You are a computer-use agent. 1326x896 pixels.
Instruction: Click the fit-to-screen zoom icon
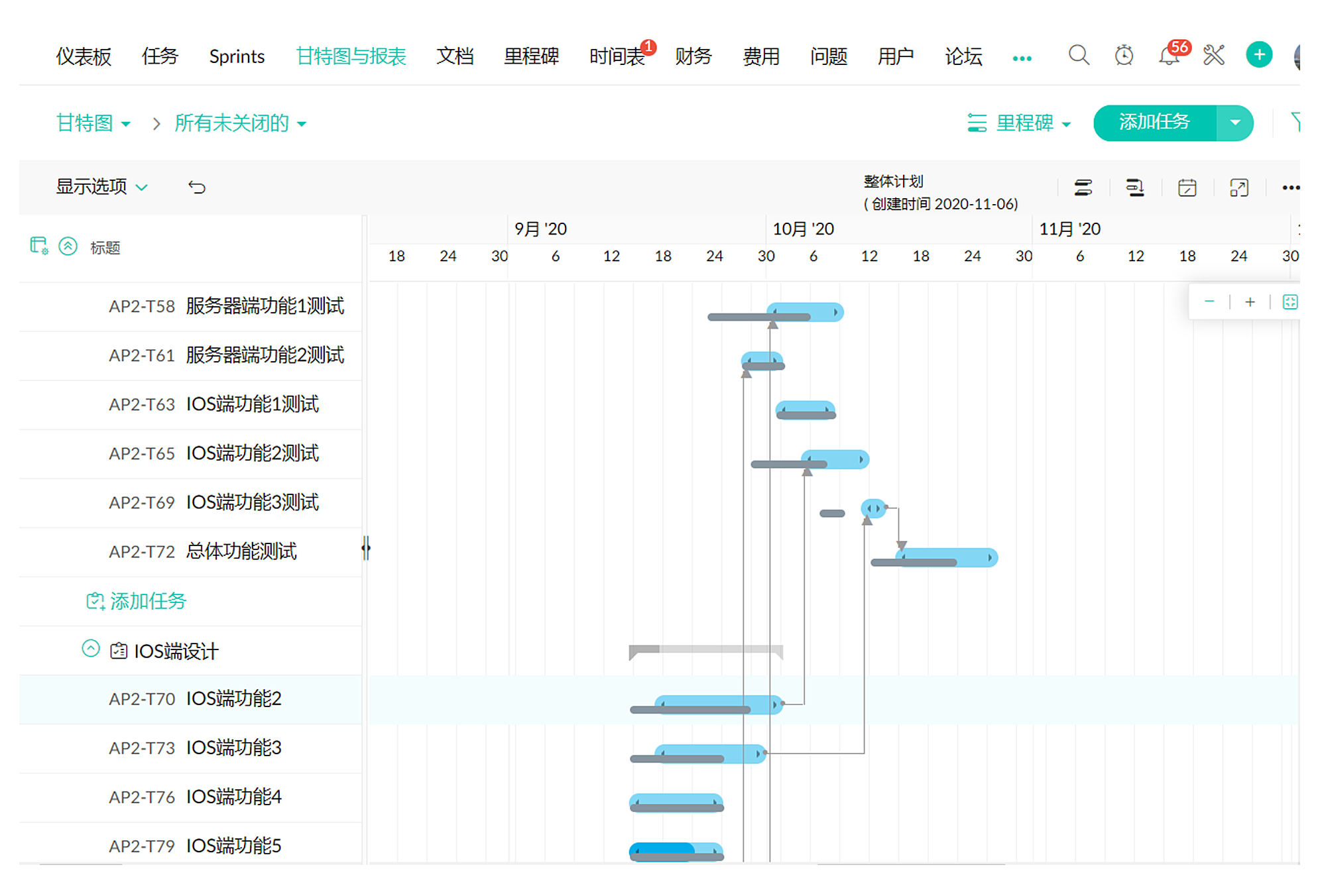click(x=1290, y=302)
